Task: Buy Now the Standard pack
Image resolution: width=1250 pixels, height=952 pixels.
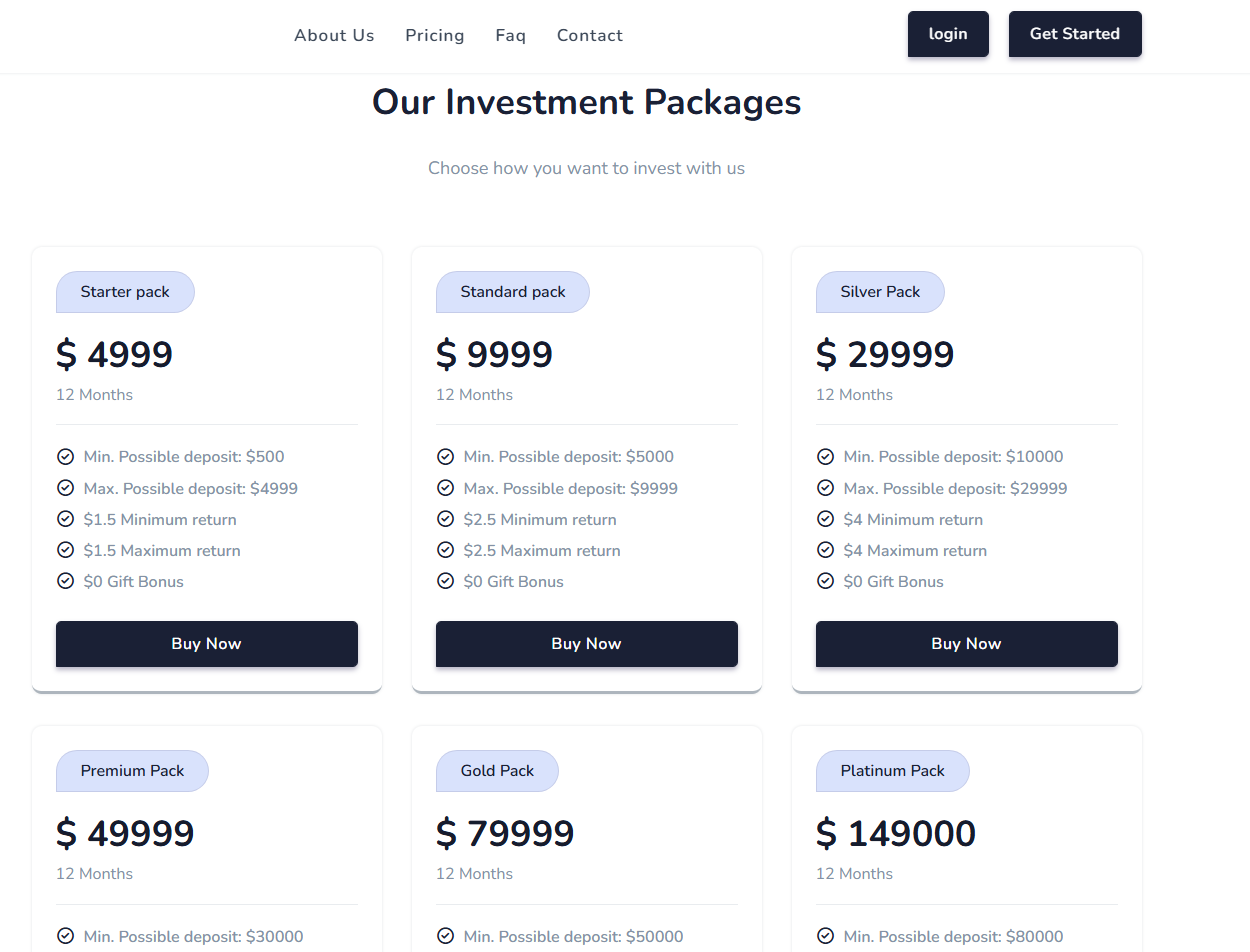Action: click(x=587, y=644)
